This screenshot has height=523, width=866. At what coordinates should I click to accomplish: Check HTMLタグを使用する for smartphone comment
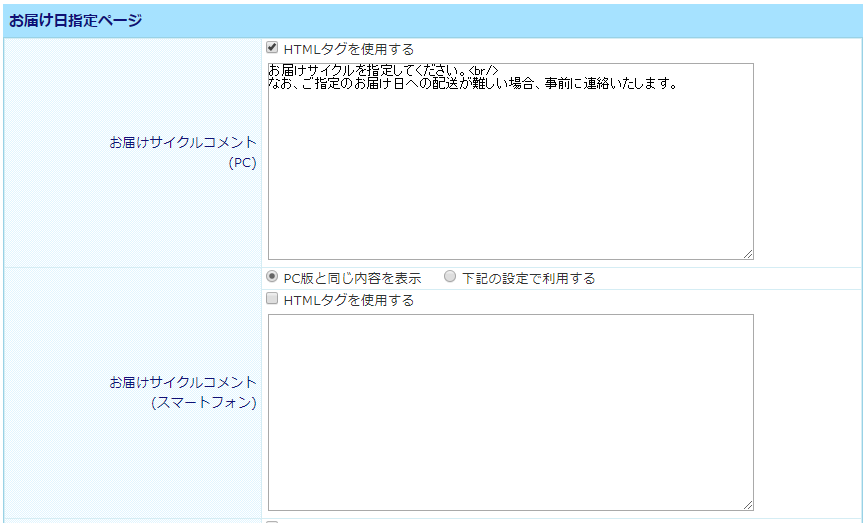pyautogui.click(x=272, y=299)
